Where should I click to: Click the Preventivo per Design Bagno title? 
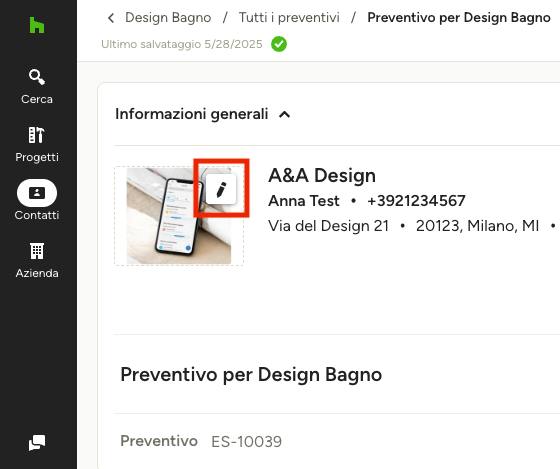(251, 375)
